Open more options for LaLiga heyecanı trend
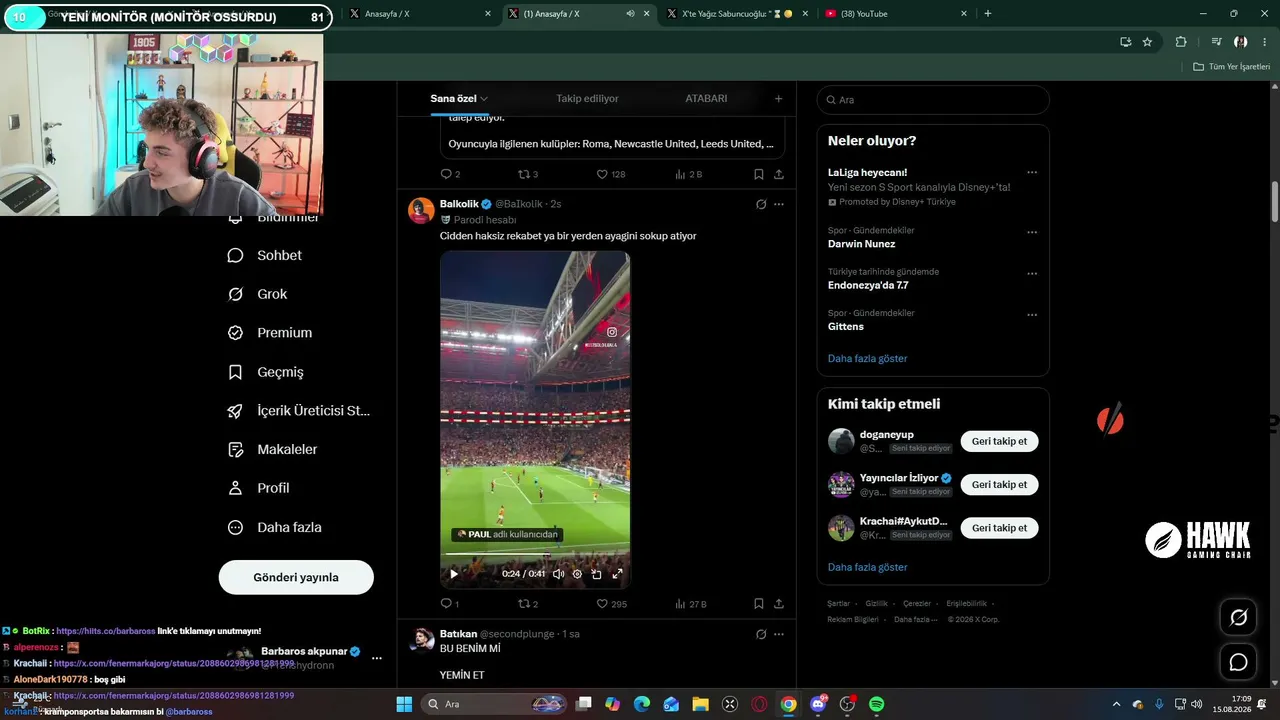 pyautogui.click(x=1032, y=172)
